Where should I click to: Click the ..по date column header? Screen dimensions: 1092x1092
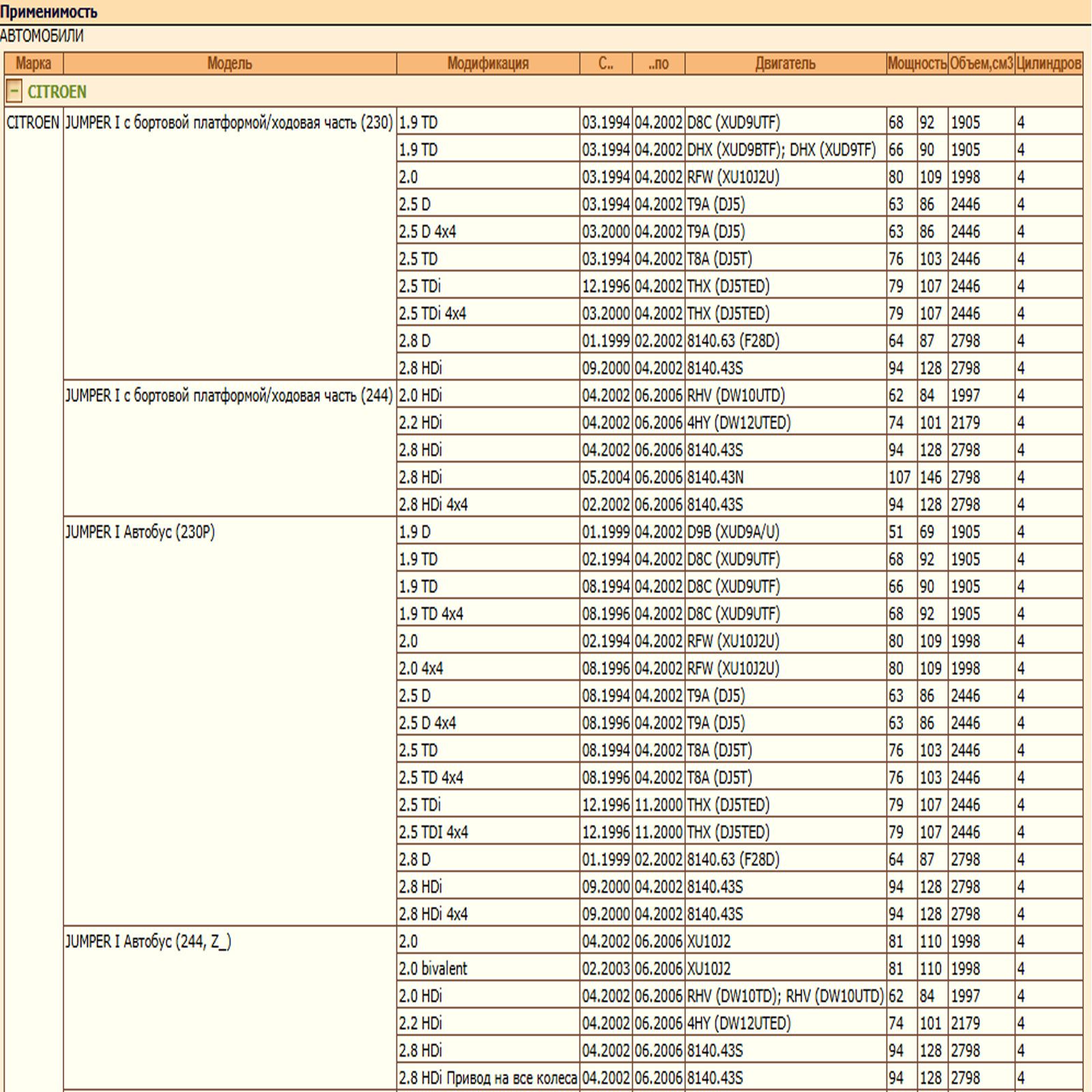click(659, 63)
